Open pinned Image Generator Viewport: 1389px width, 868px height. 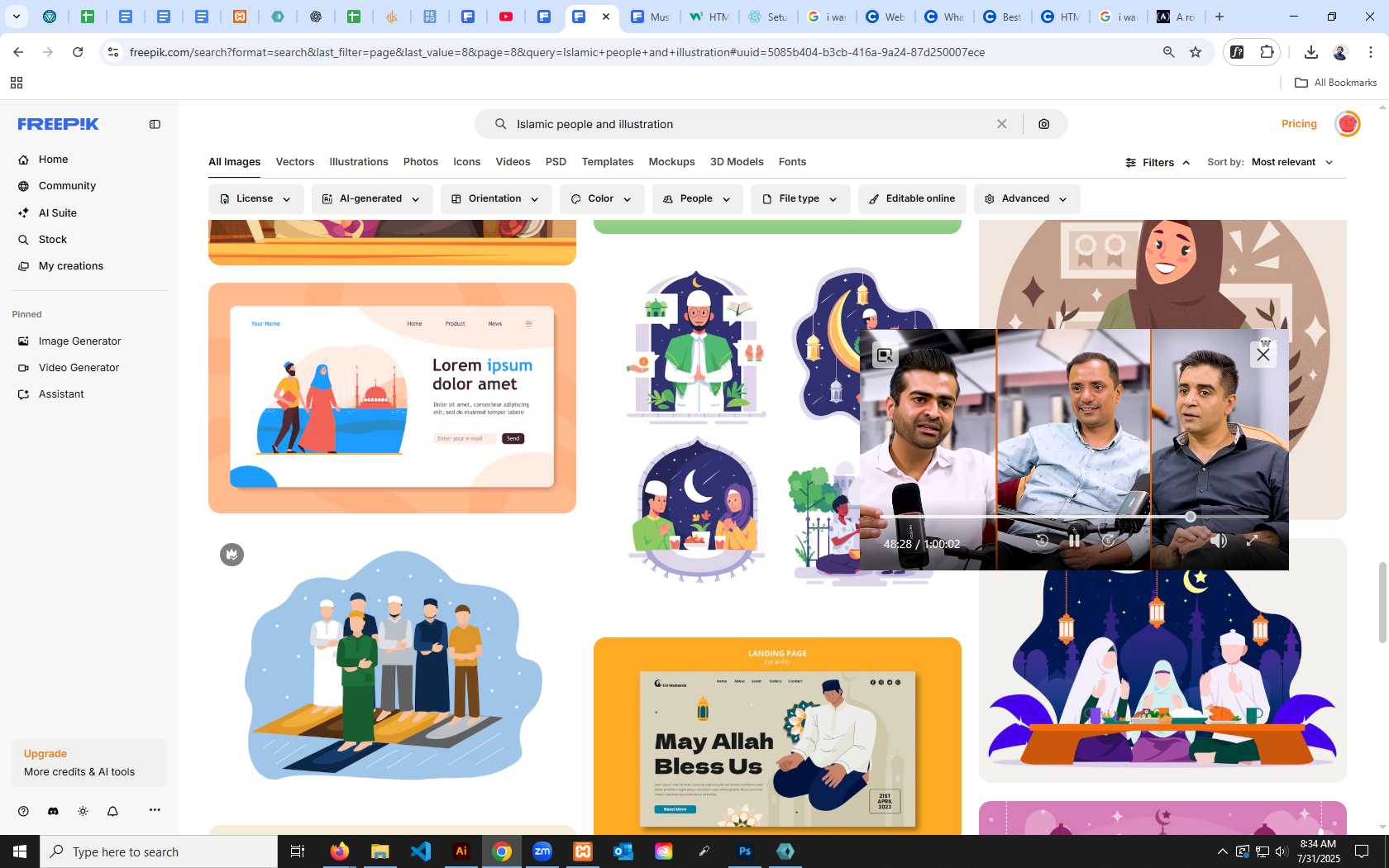click(x=79, y=341)
